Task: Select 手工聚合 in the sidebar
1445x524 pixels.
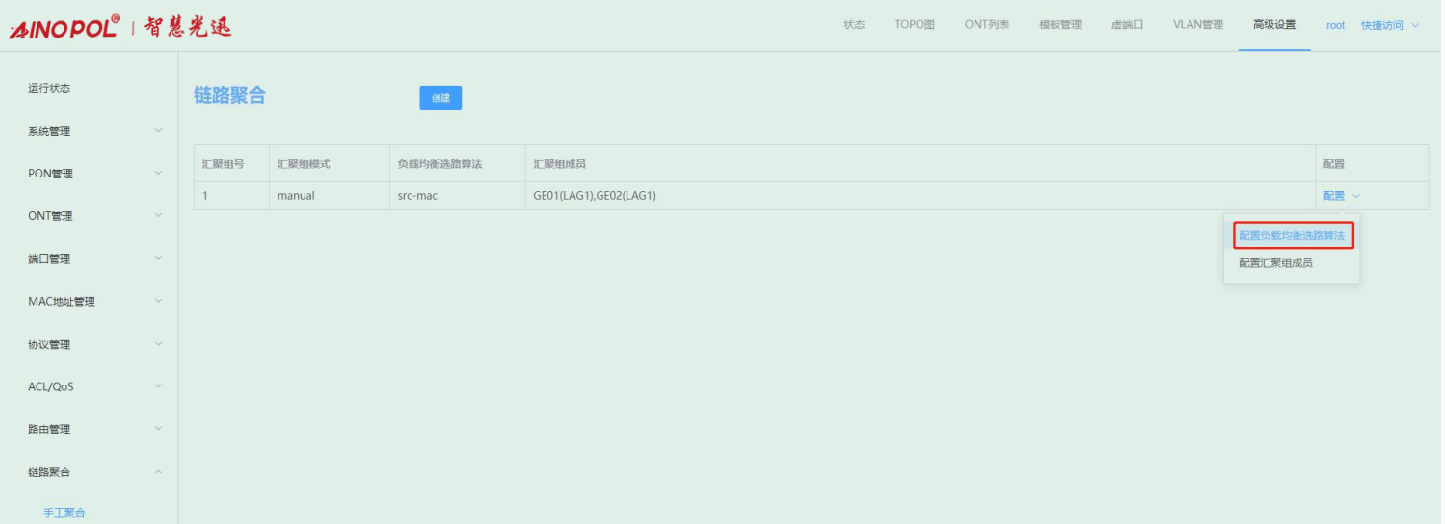Action: [64, 513]
